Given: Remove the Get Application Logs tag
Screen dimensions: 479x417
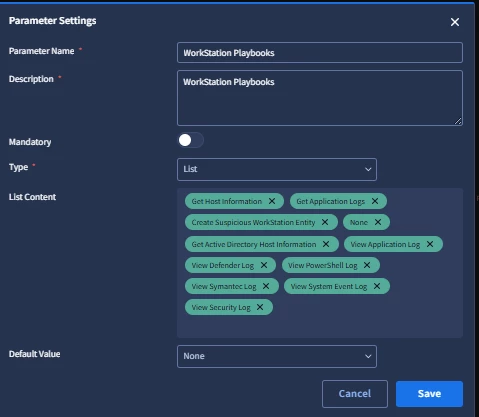Looking at the screenshot, I should click(x=375, y=201).
